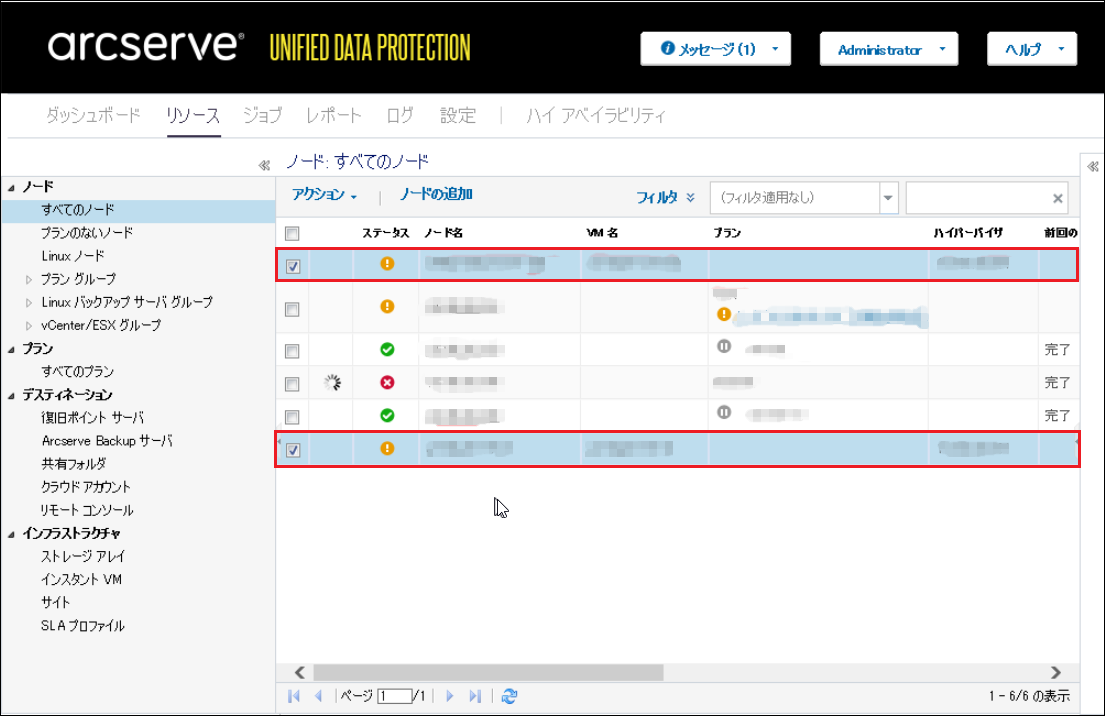The image size is (1105, 716).
Task: Select 復旧ポイント サーバ in the tree
Action: [92, 417]
